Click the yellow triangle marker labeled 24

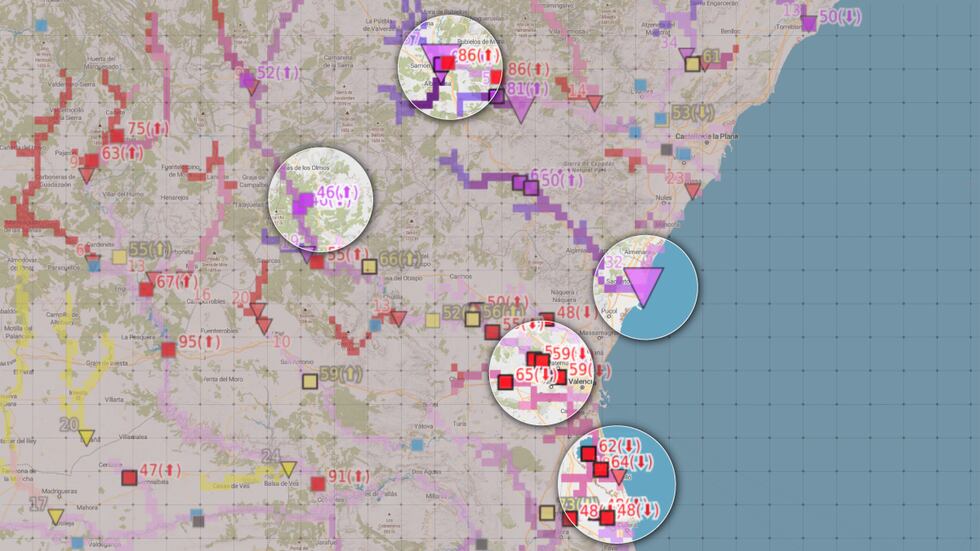point(288,469)
